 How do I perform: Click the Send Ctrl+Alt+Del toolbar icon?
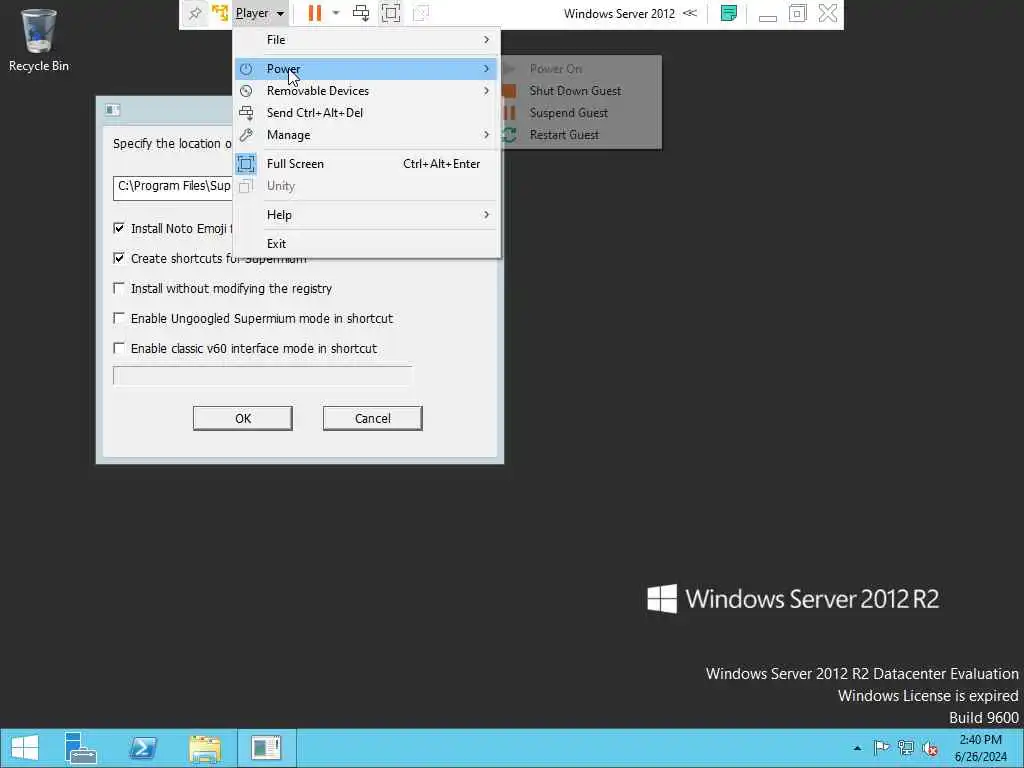pyautogui.click(x=360, y=13)
